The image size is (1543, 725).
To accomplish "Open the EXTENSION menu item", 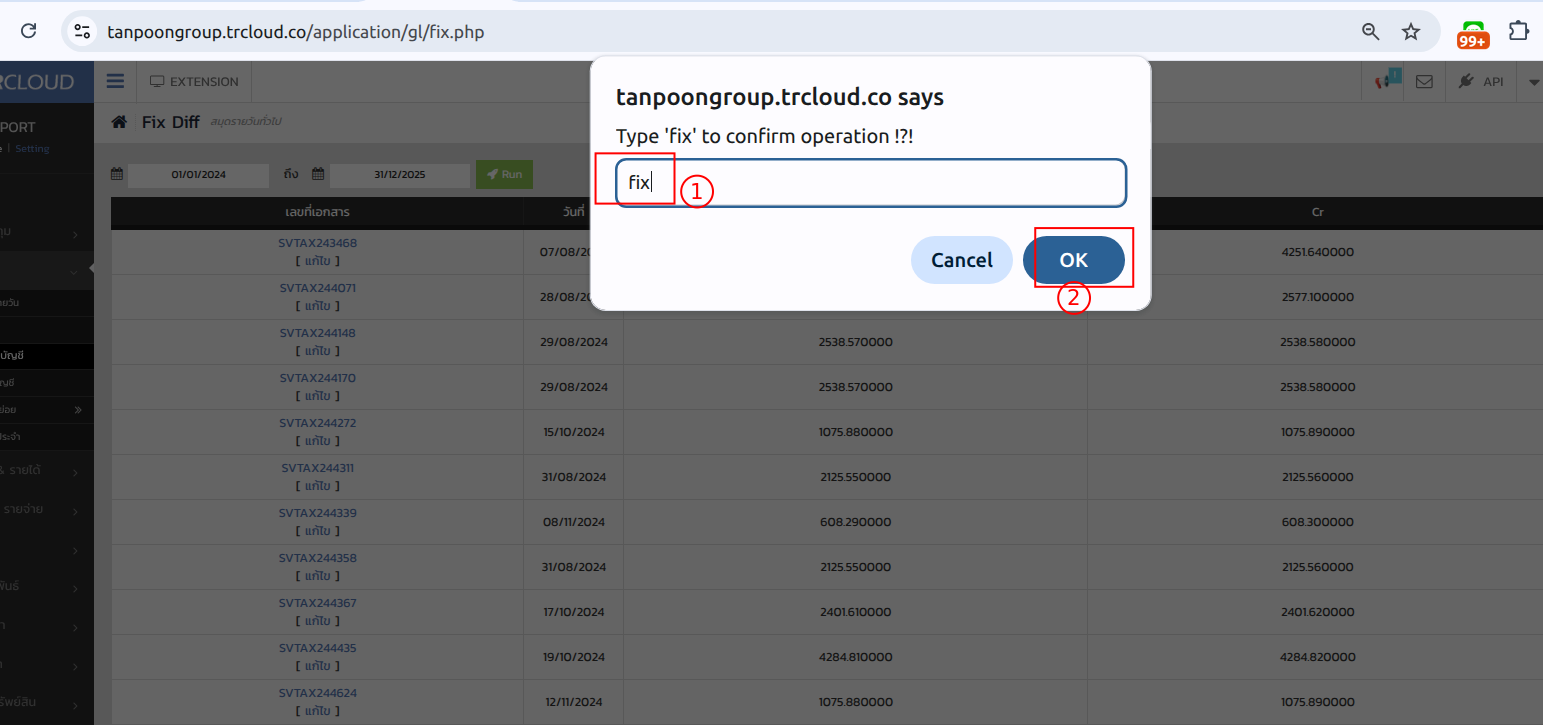I will tap(194, 82).
